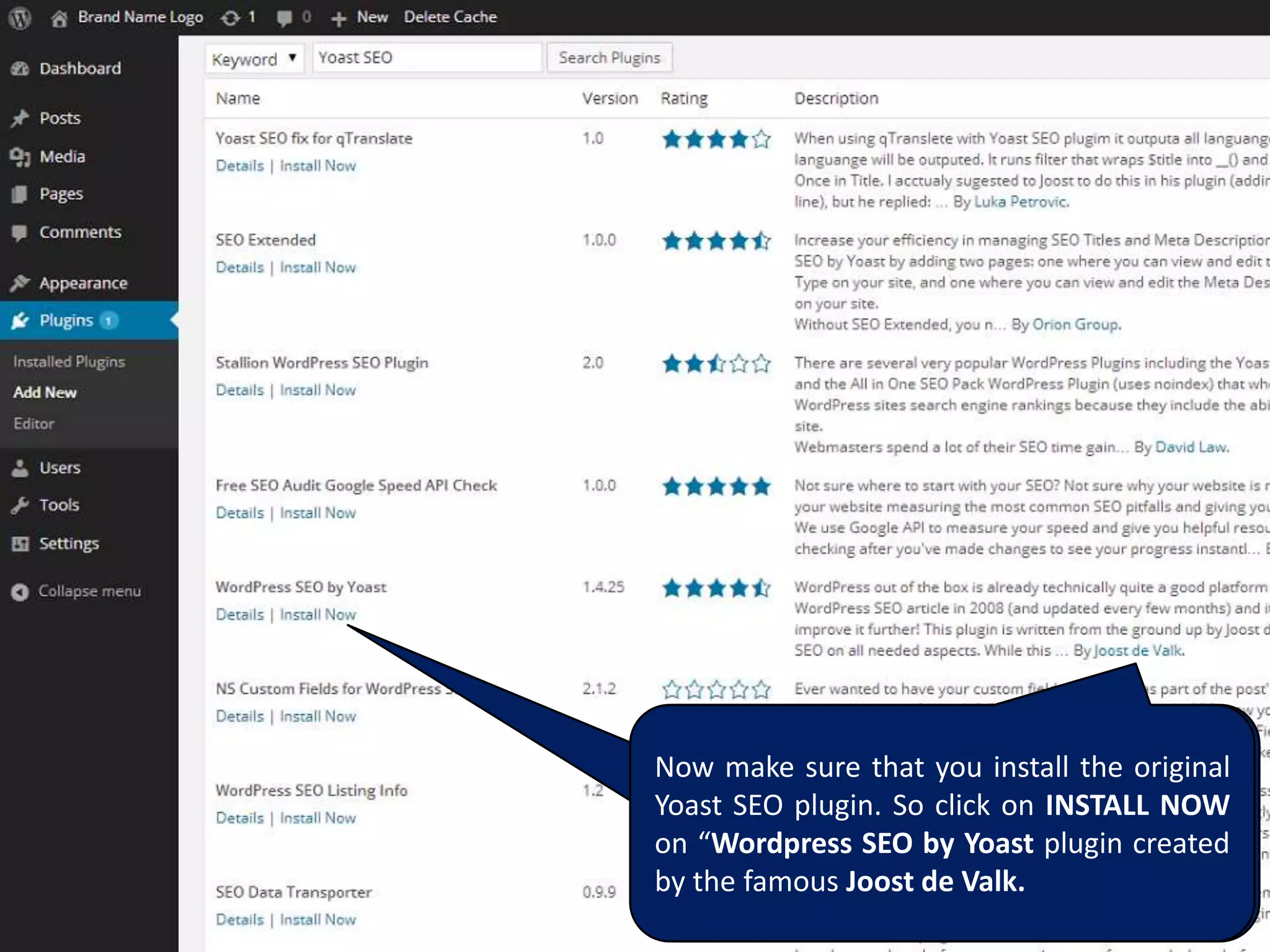Click the Settings icon in sidebar
The image size is (1270, 952).
[x=20, y=544]
